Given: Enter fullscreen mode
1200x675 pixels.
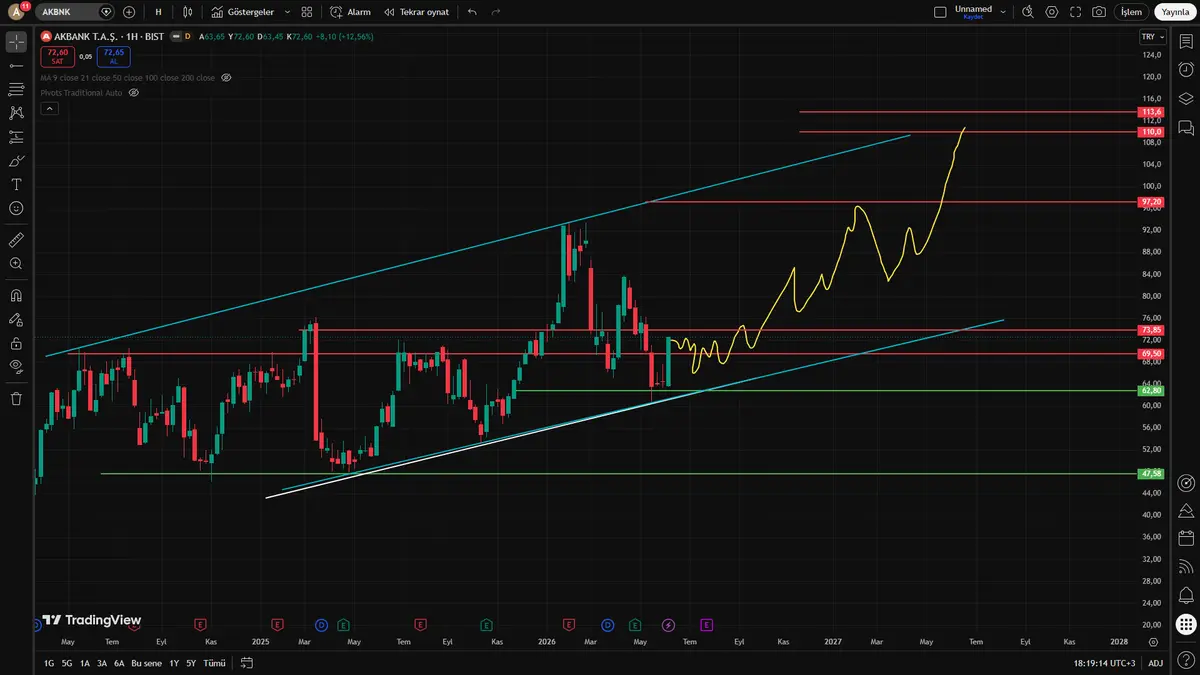Looking at the screenshot, I should pos(1075,12).
